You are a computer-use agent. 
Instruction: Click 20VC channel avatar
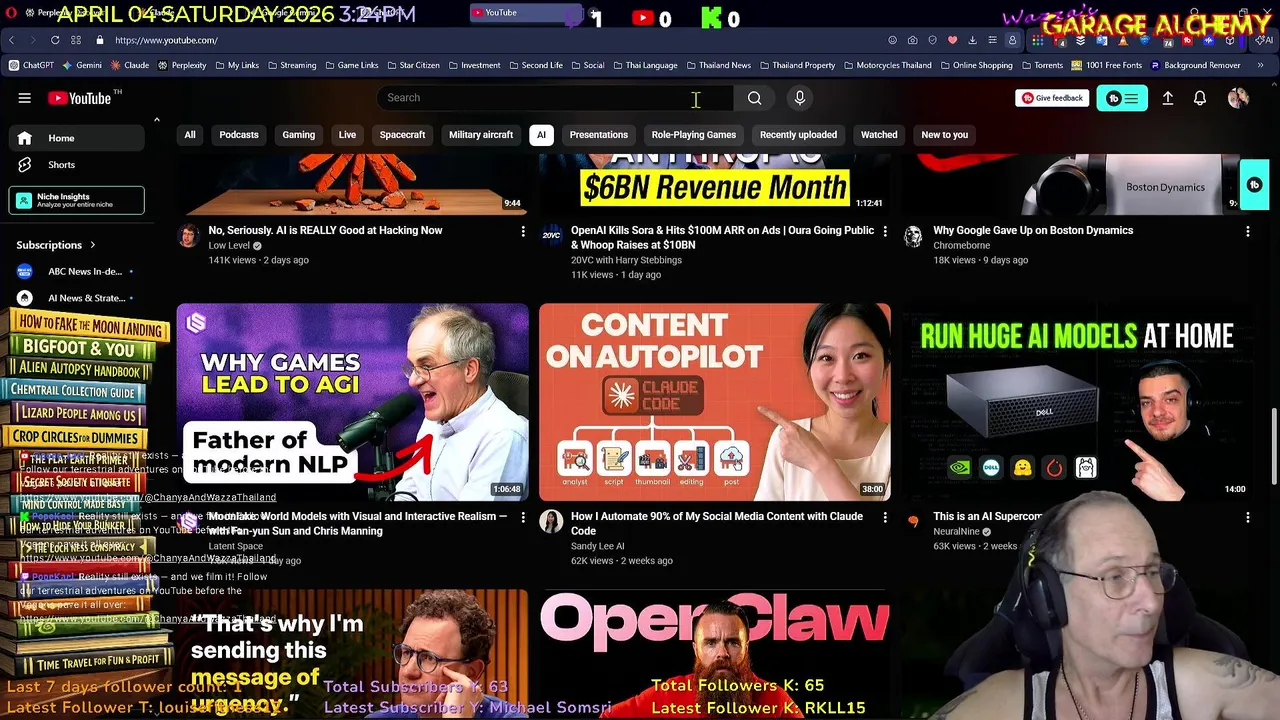click(551, 236)
